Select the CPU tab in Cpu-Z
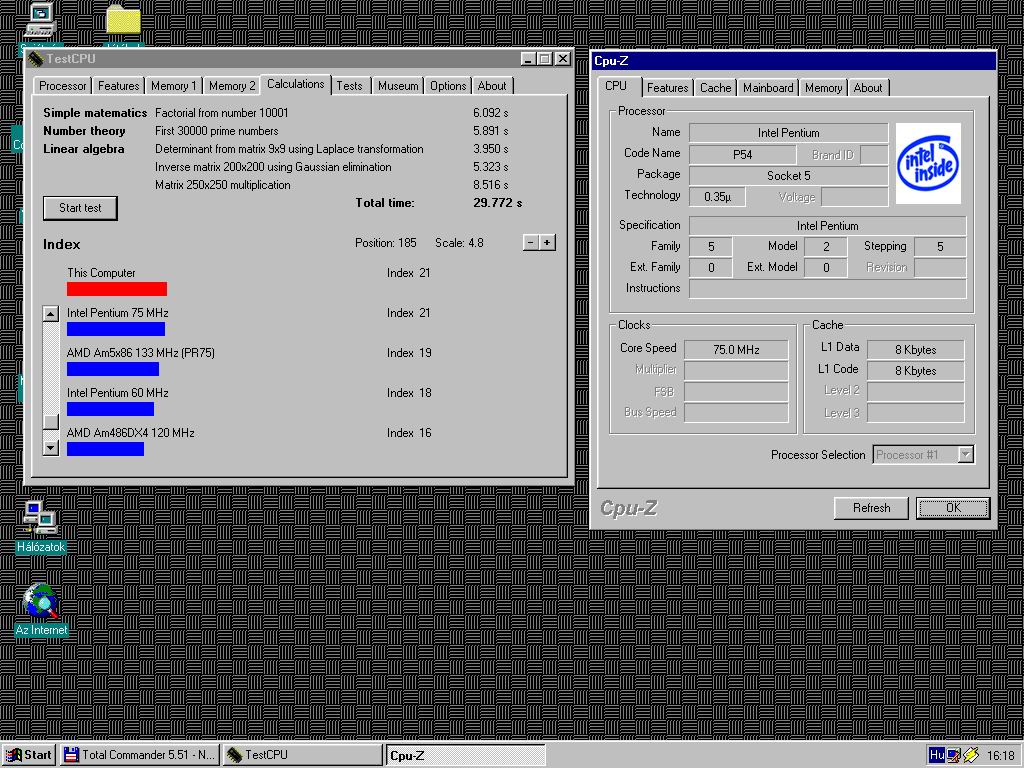This screenshot has width=1024, height=768. [x=616, y=86]
